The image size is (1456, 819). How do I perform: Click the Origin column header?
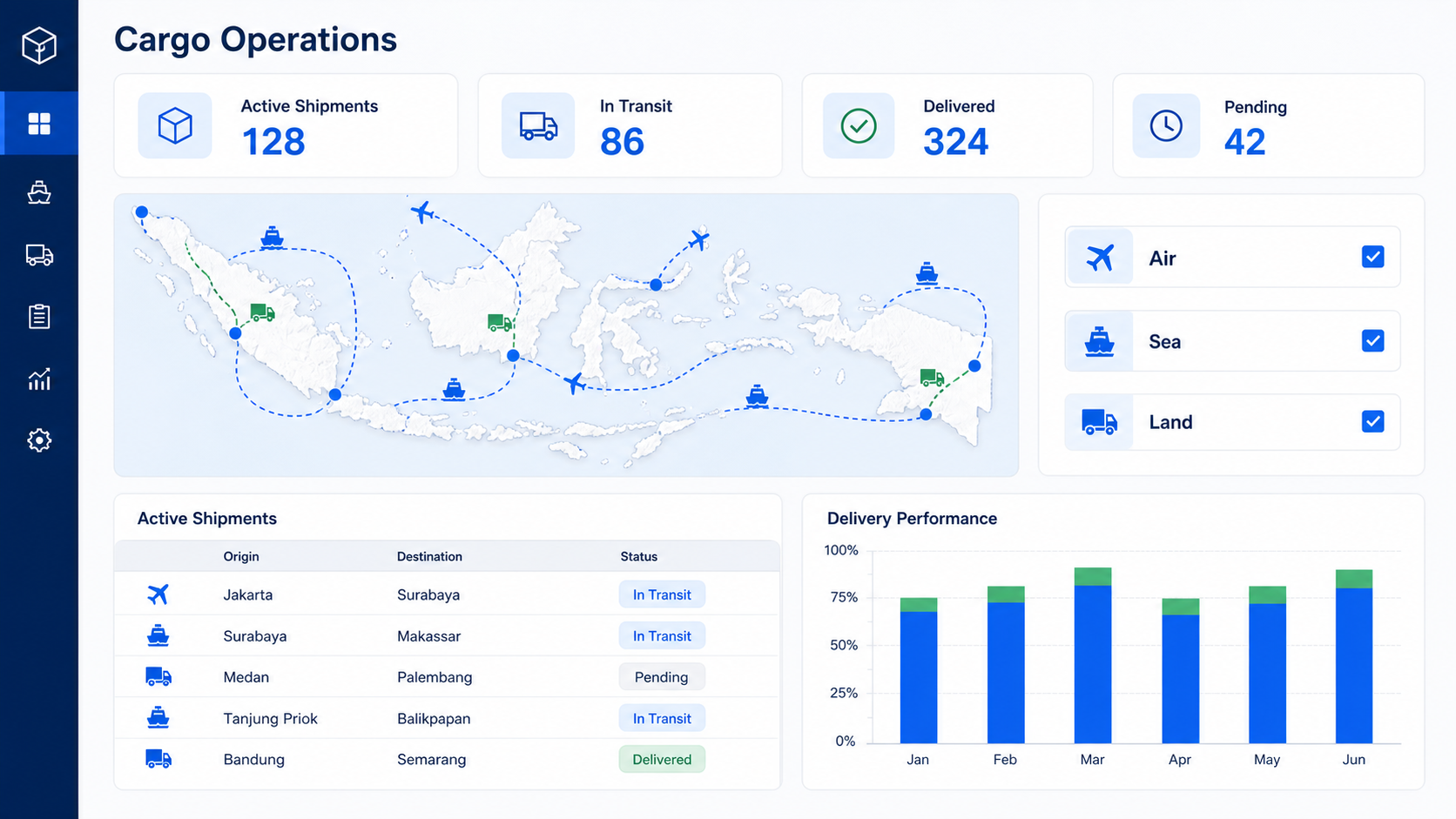click(x=241, y=556)
